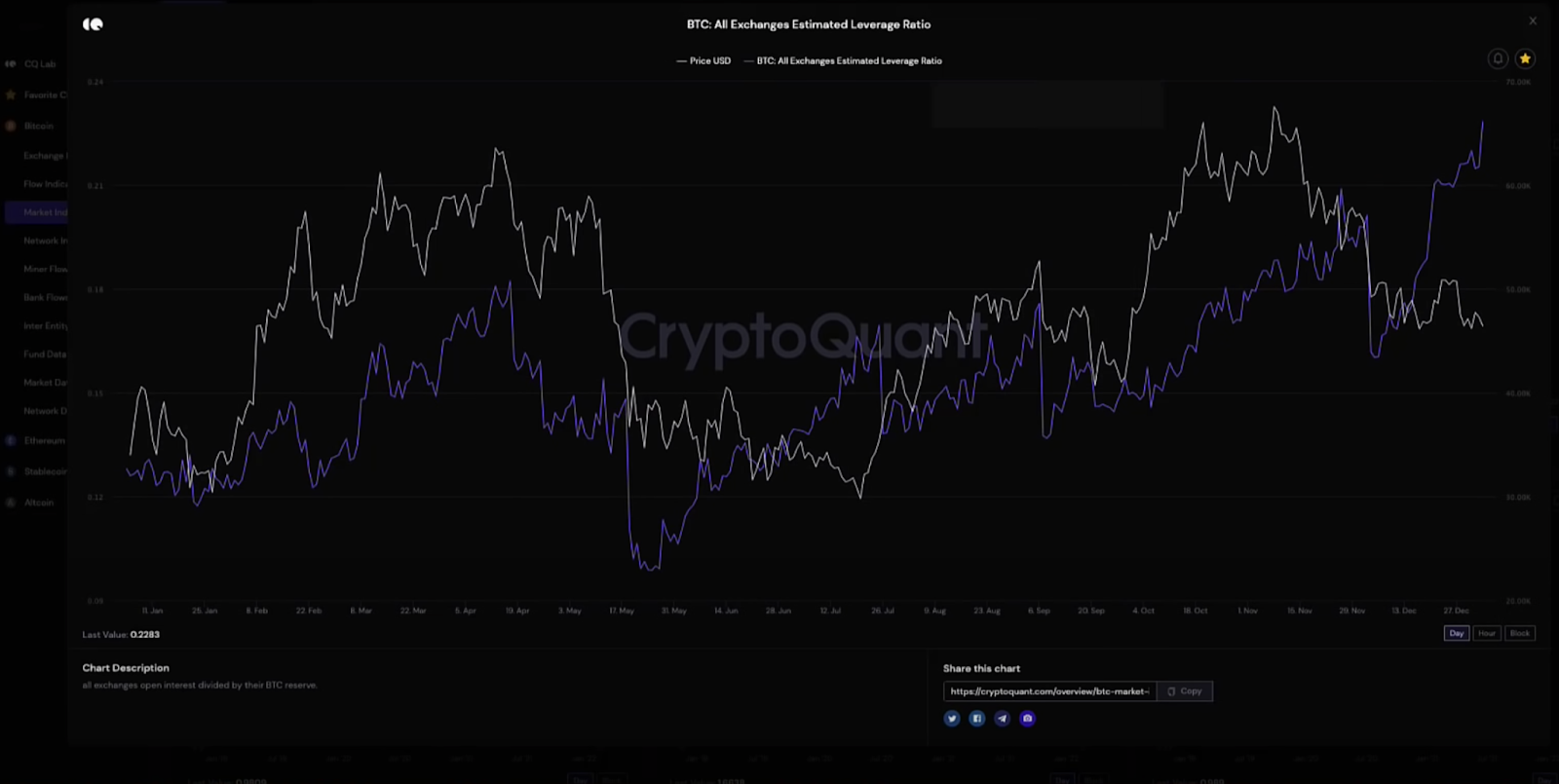Image resolution: width=1559 pixels, height=784 pixels.
Task: Open Inter Entity Flows sidebar item
Action: click(x=45, y=326)
